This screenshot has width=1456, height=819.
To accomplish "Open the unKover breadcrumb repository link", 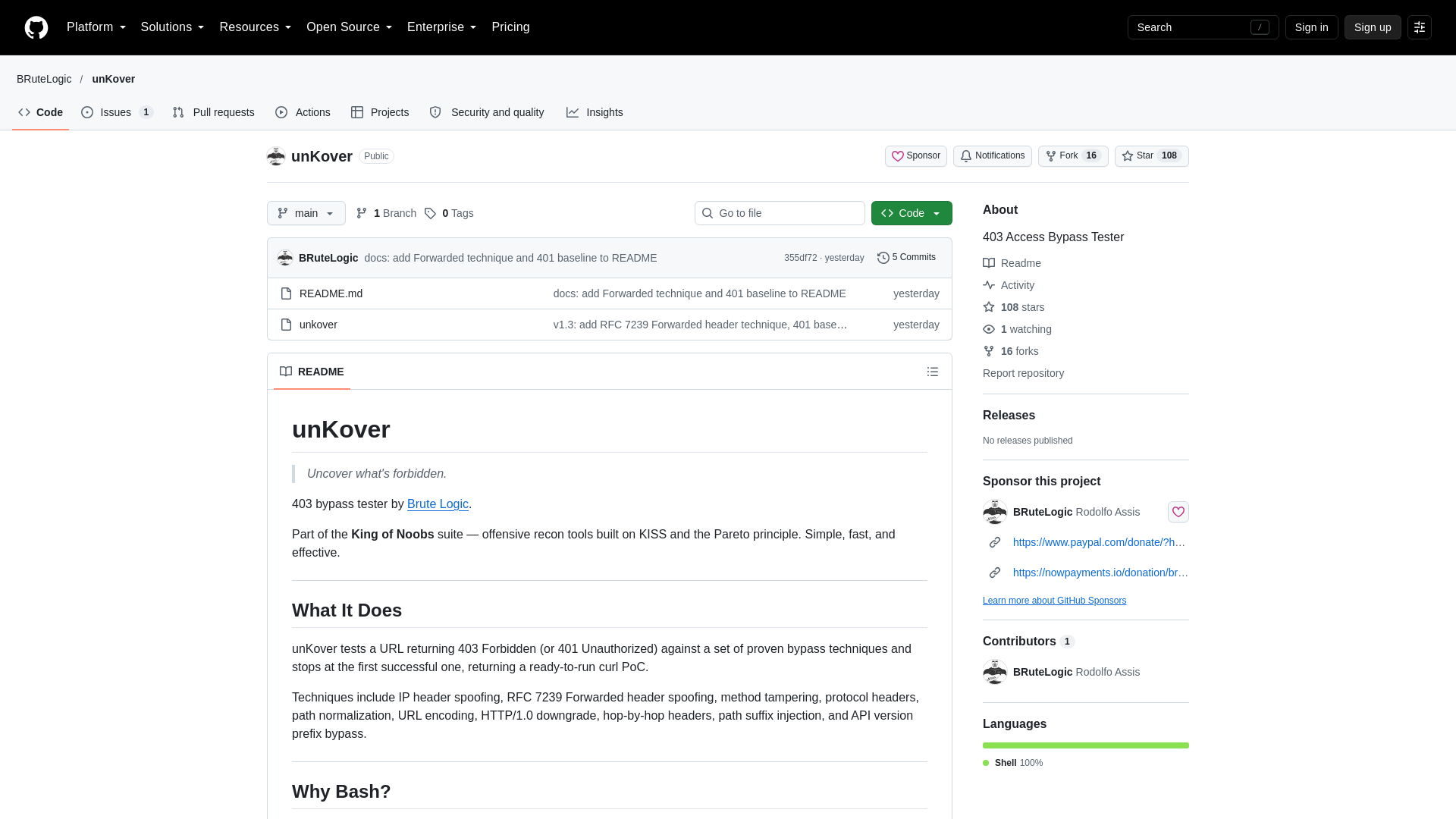I will [x=114, y=79].
